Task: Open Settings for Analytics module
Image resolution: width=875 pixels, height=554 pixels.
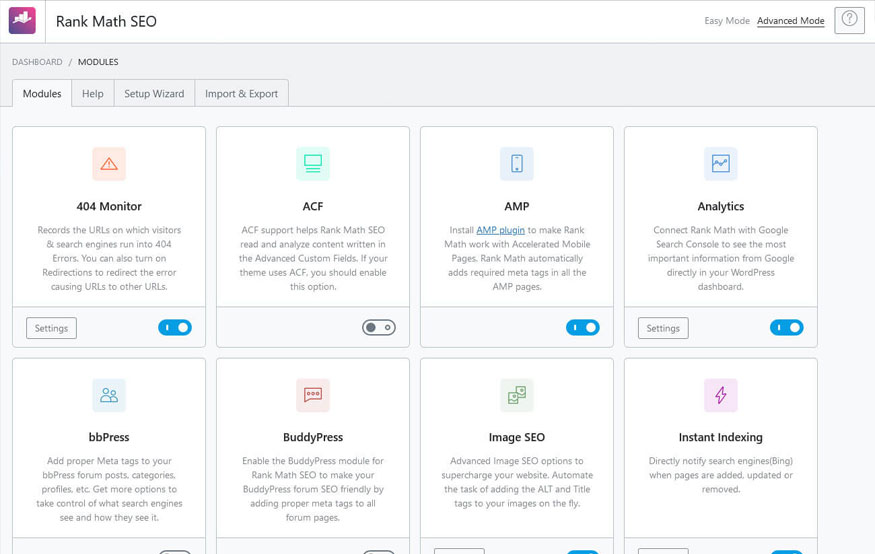Action: pyautogui.click(x=663, y=328)
